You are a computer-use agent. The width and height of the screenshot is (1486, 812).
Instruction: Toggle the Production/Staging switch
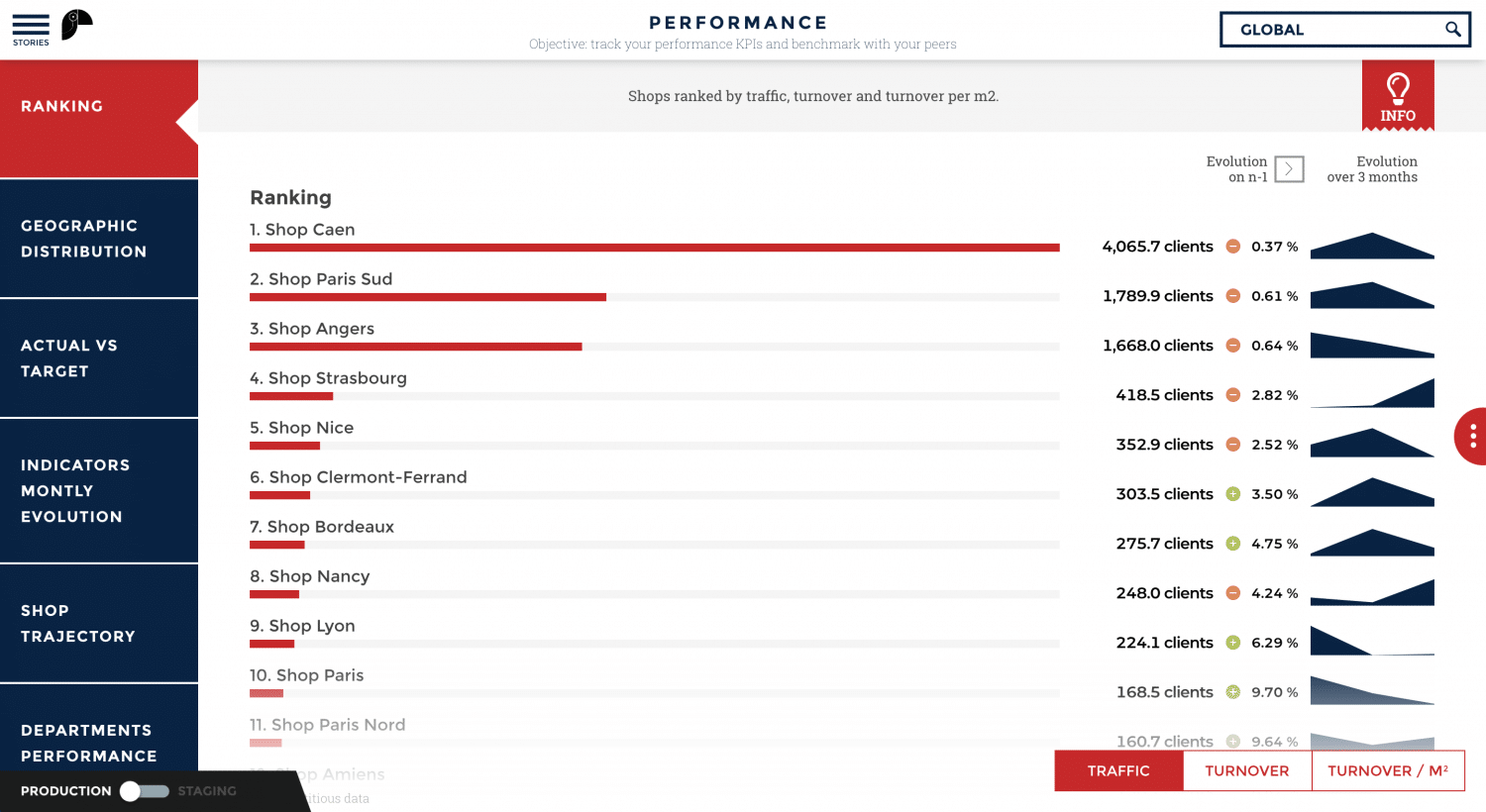pos(144,791)
